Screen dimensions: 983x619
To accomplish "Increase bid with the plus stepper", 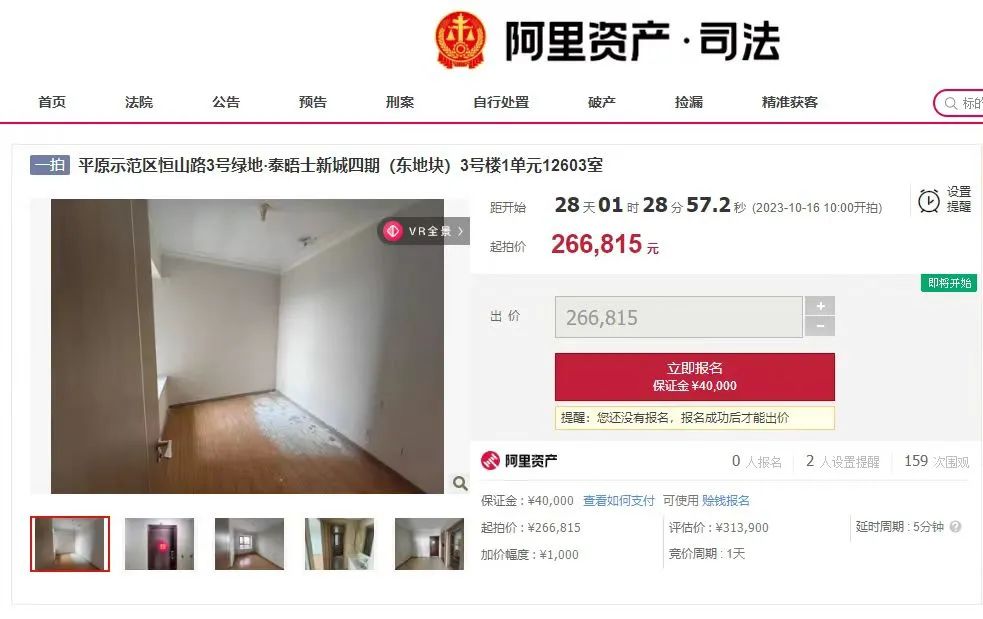I will click(820, 306).
